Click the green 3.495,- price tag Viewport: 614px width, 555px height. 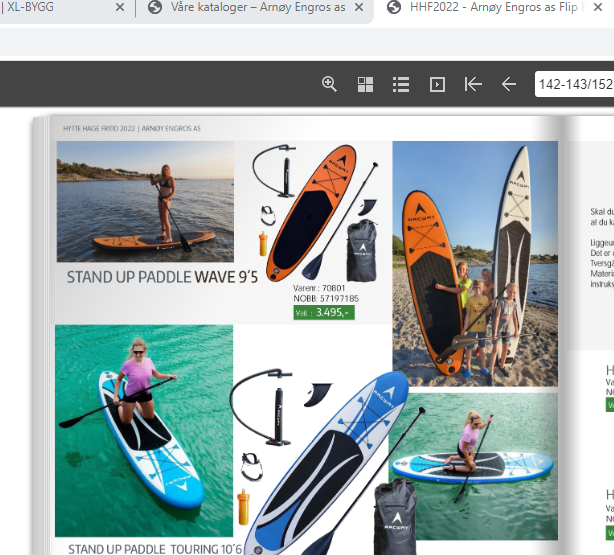point(324,313)
